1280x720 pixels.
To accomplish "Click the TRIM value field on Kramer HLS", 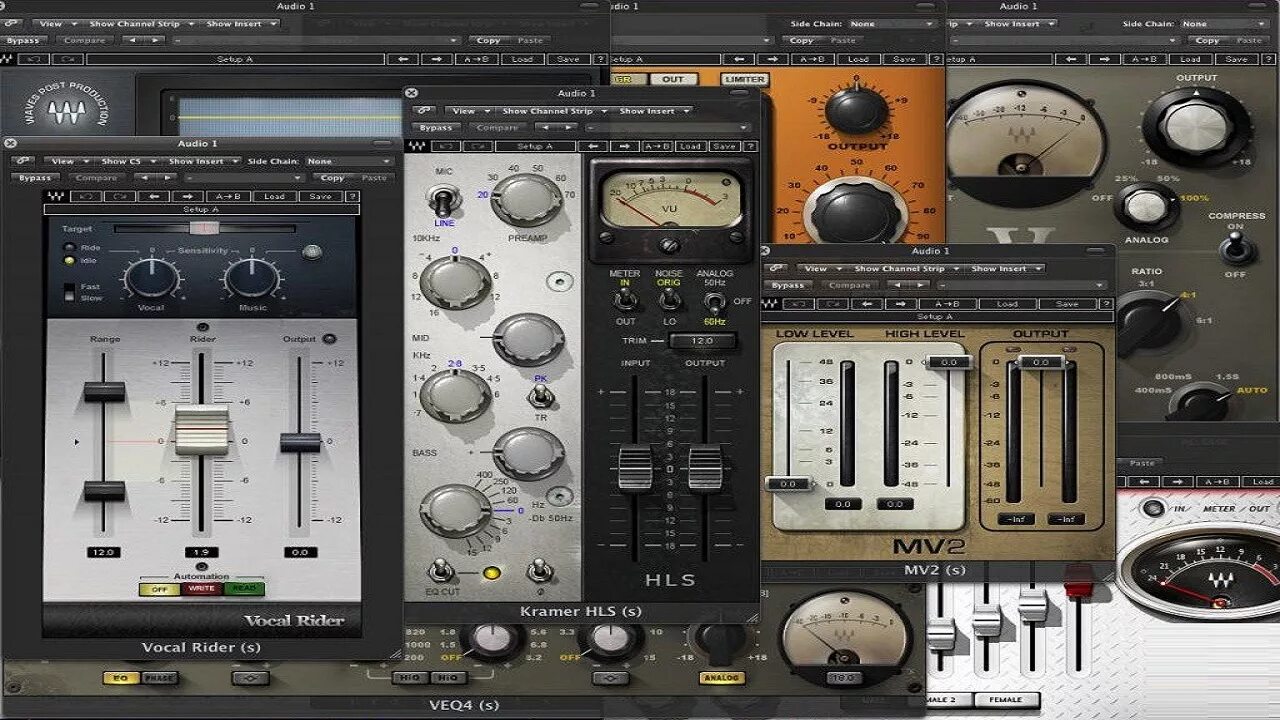I will coord(703,341).
